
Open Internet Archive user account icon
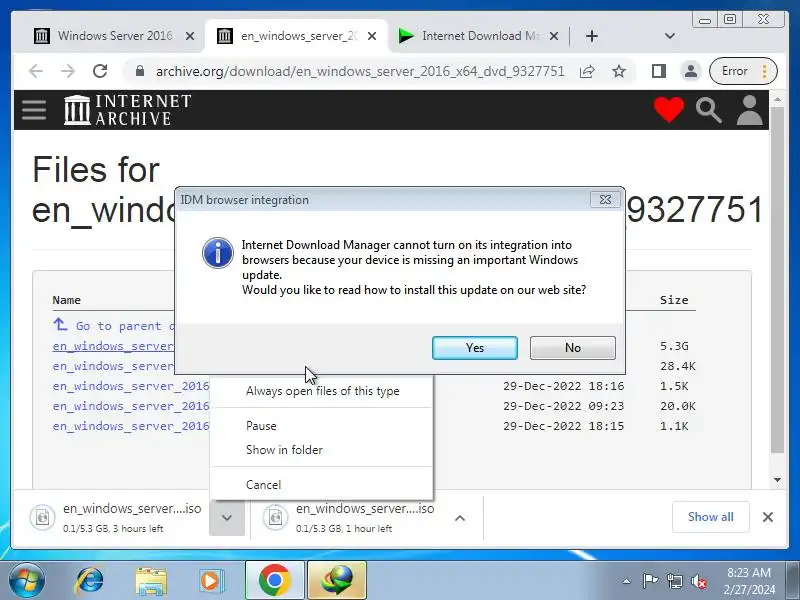749,110
